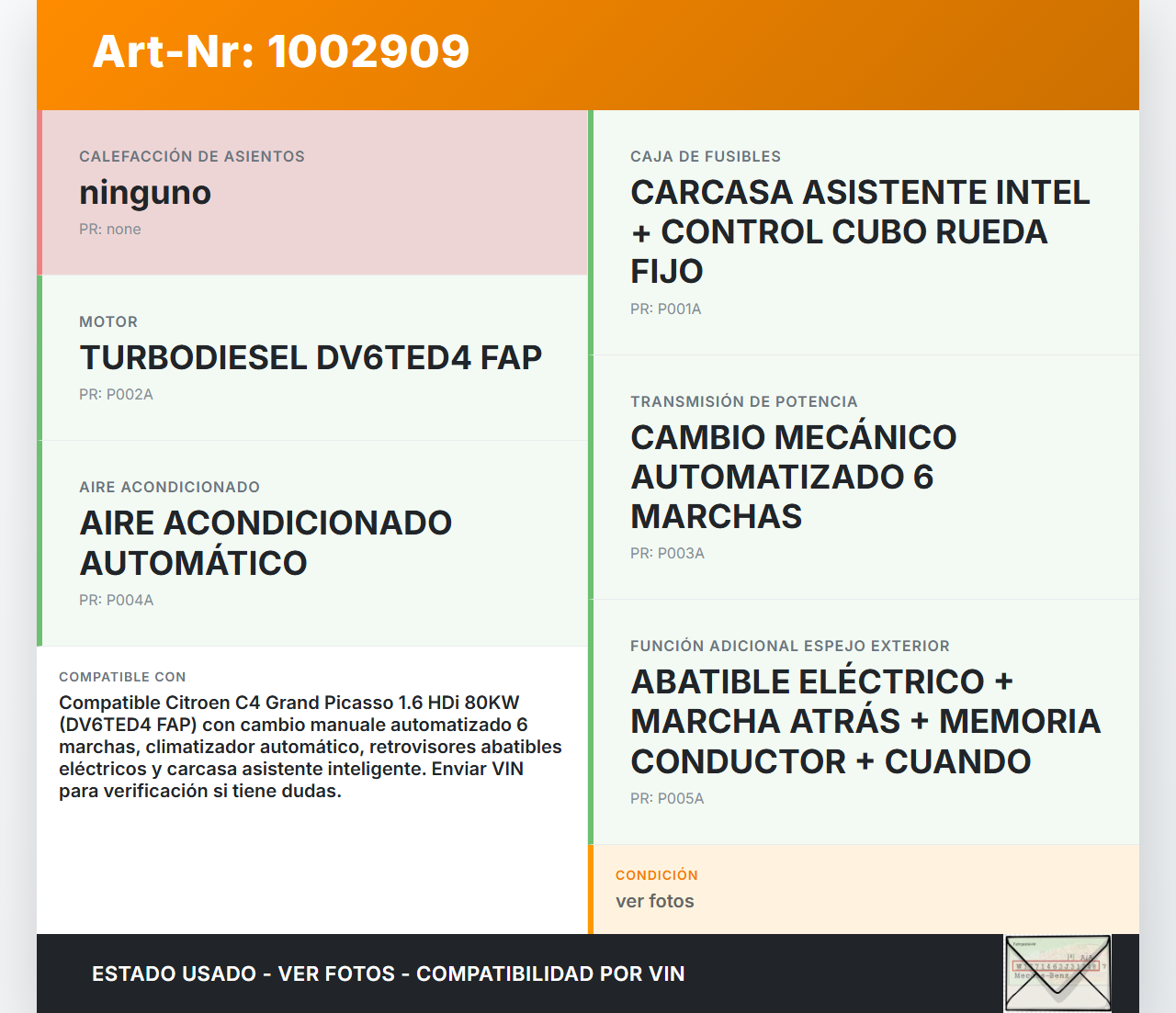Click the VIN envelope icon in footer
The height and width of the screenshot is (1013, 1176).
tap(1057, 974)
